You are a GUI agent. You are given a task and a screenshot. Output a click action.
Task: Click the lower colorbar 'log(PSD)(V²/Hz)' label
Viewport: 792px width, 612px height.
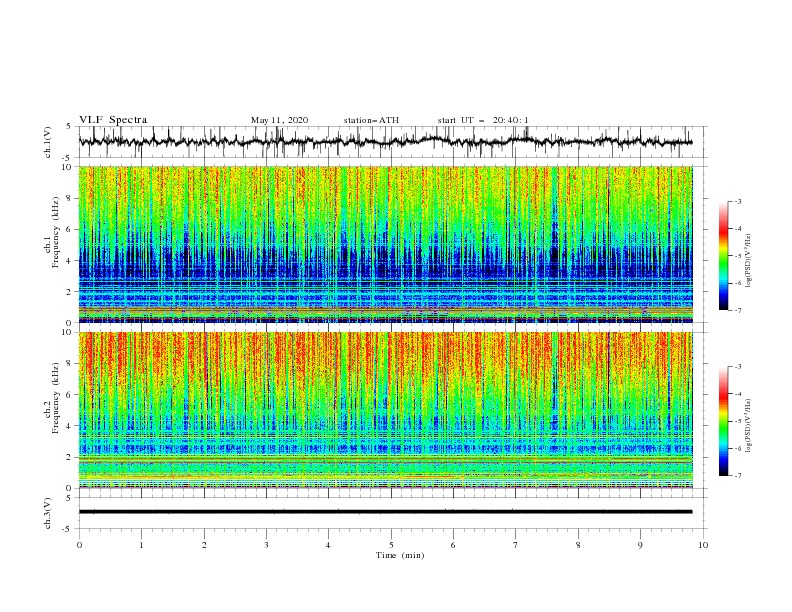coord(749,426)
